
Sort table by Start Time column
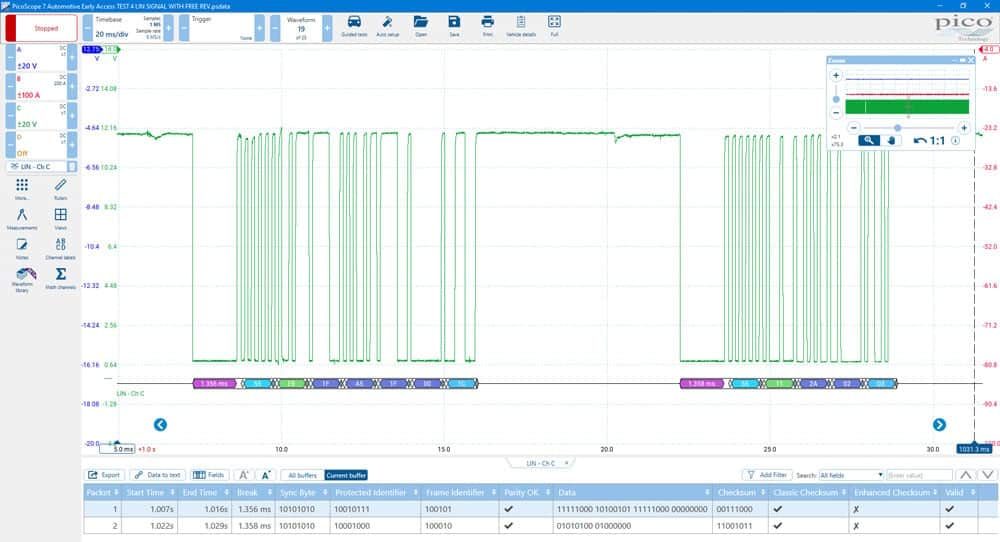[x=150, y=492]
